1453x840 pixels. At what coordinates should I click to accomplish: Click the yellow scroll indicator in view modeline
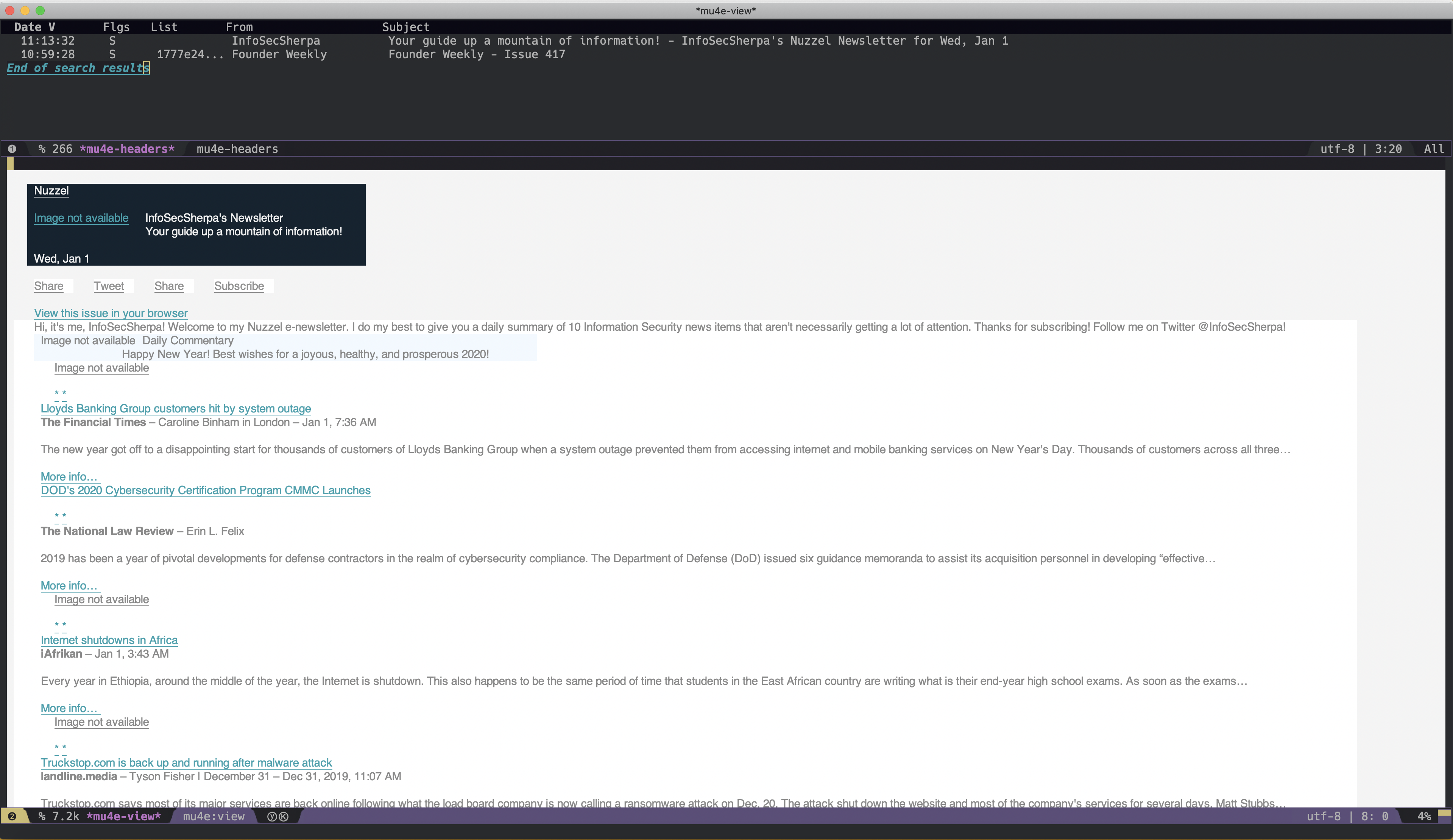coord(1444,813)
